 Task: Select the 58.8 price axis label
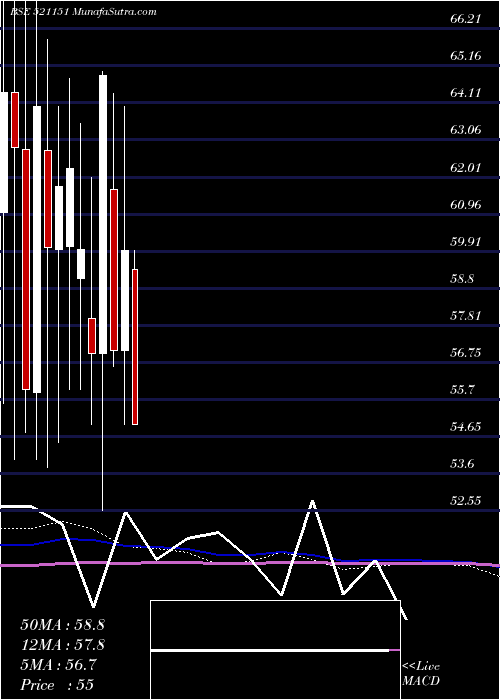[x=462, y=279]
